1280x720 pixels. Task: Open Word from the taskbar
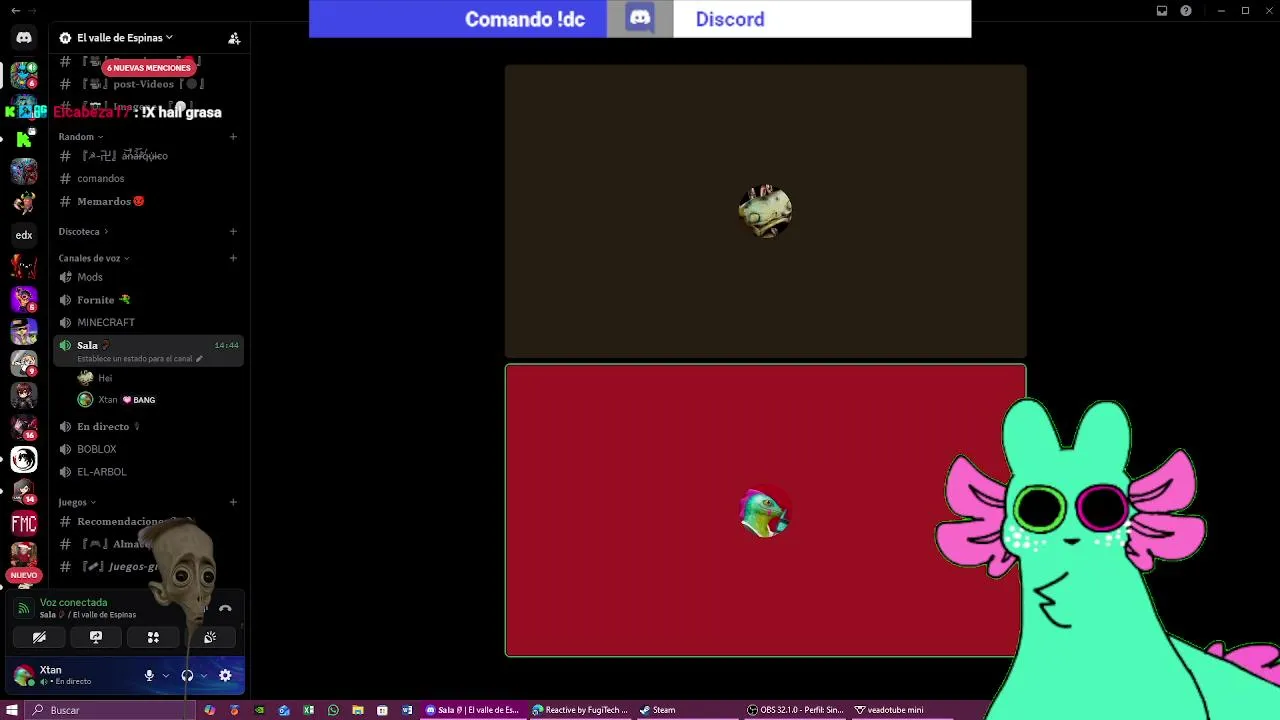[x=407, y=710]
